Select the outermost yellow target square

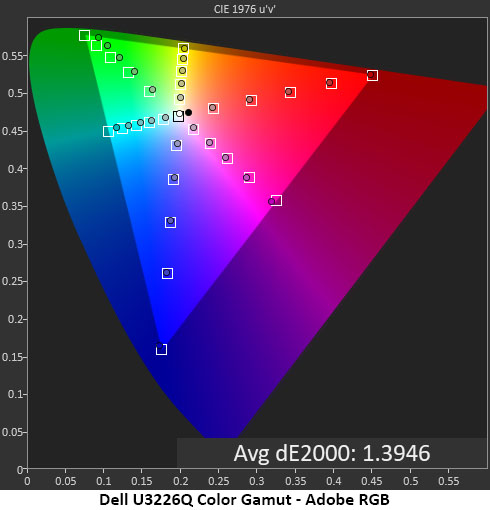[x=183, y=48]
